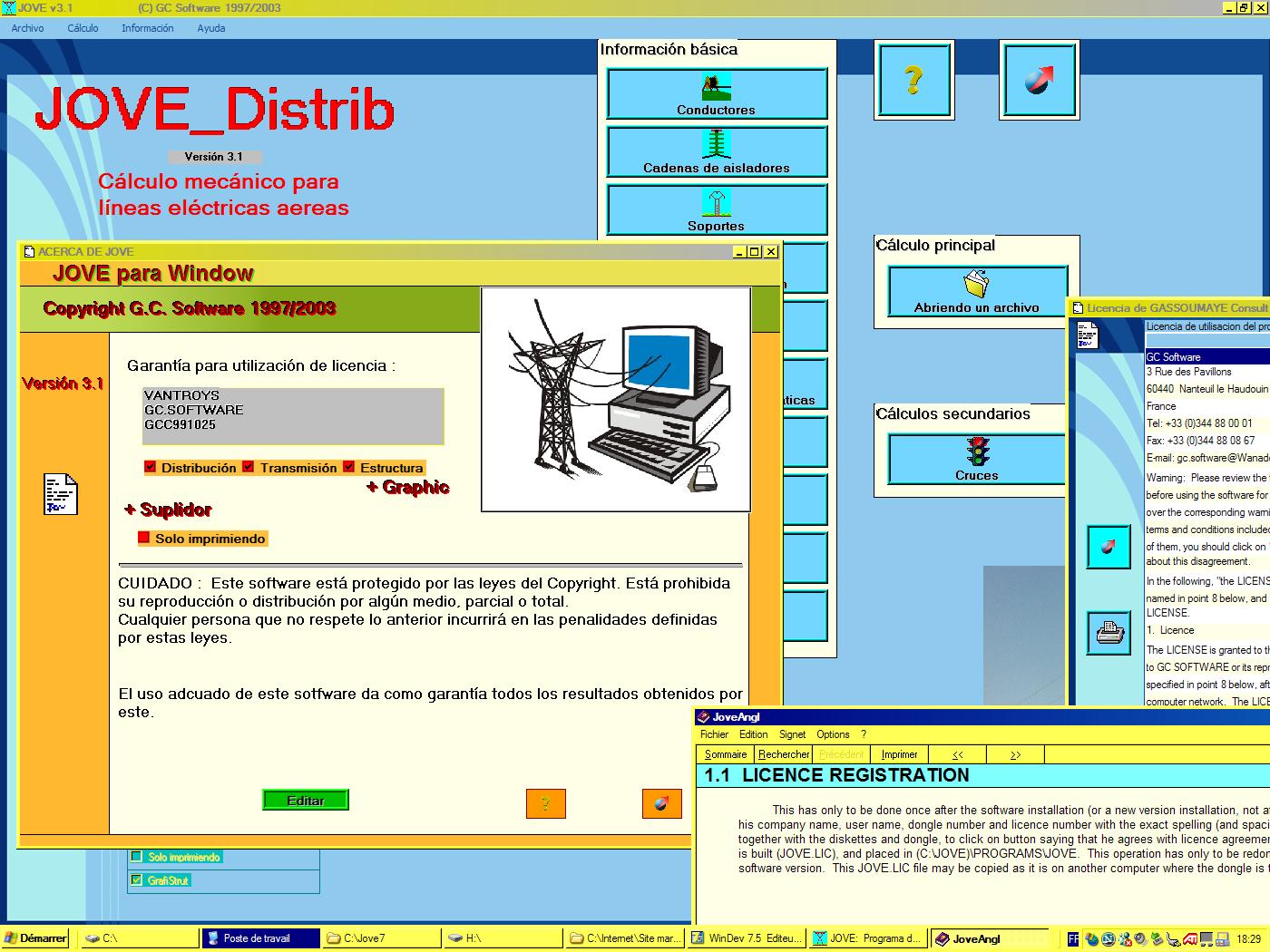Click the orange exit button in Acerca de JOVE
Screen dimensions: 1270x952
point(661,803)
